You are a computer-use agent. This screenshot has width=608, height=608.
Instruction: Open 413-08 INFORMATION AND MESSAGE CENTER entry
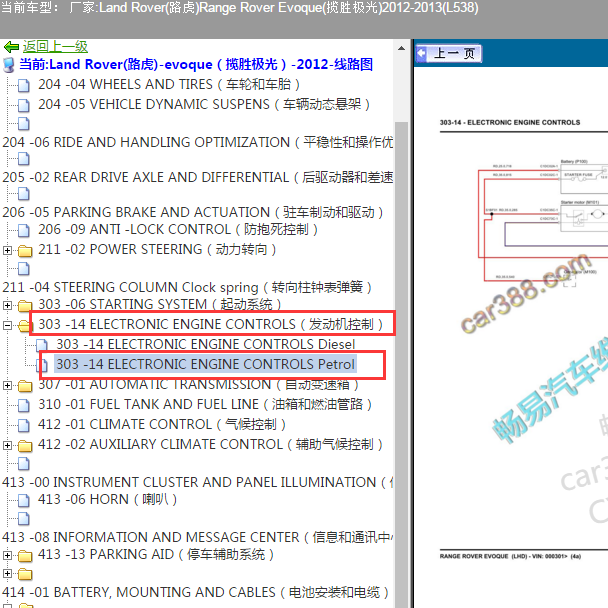coord(197,537)
